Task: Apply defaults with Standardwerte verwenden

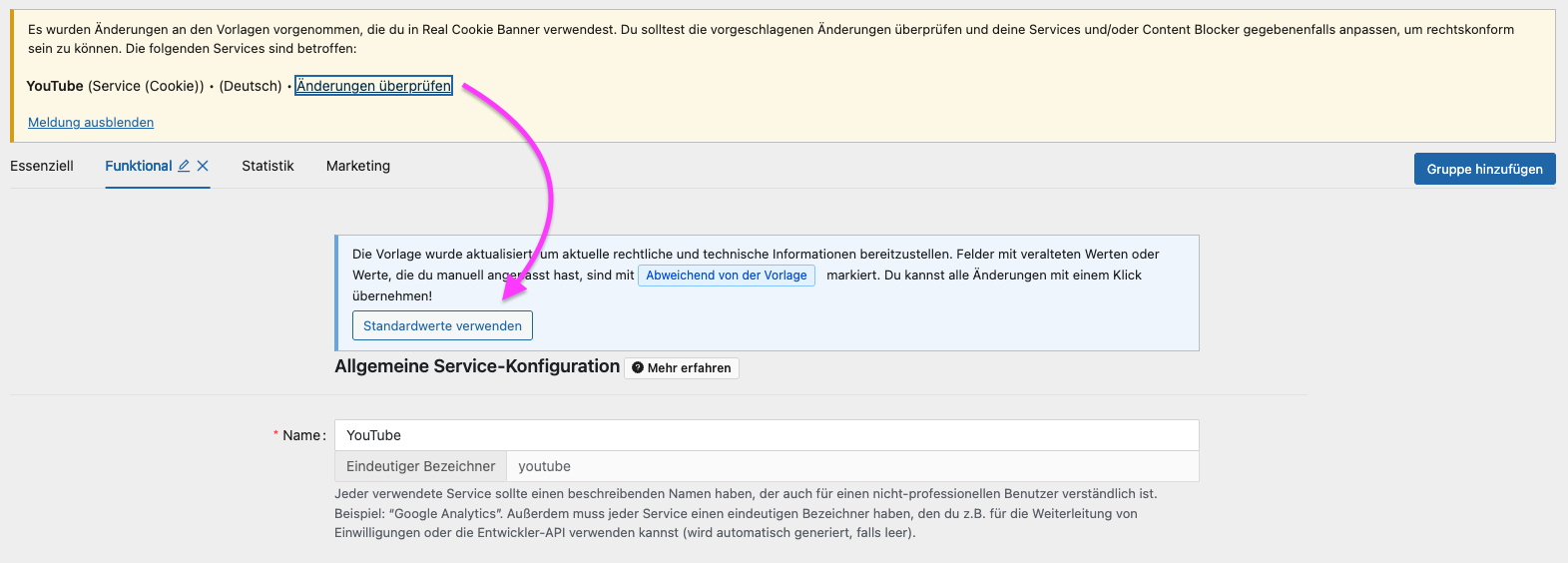Action: point(442,325)
